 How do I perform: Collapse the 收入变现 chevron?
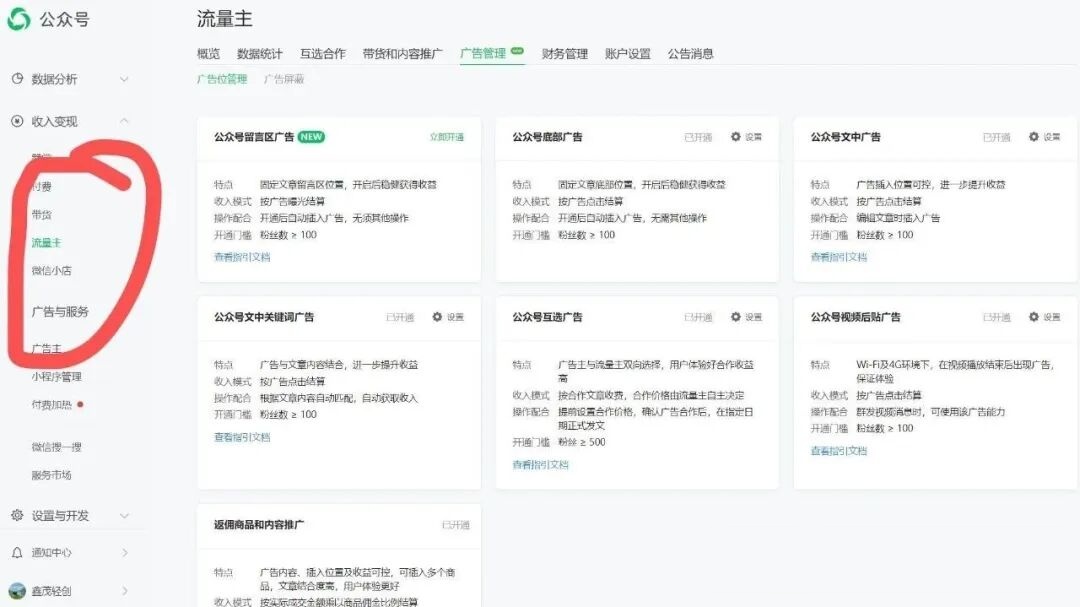tap(124, 121)
